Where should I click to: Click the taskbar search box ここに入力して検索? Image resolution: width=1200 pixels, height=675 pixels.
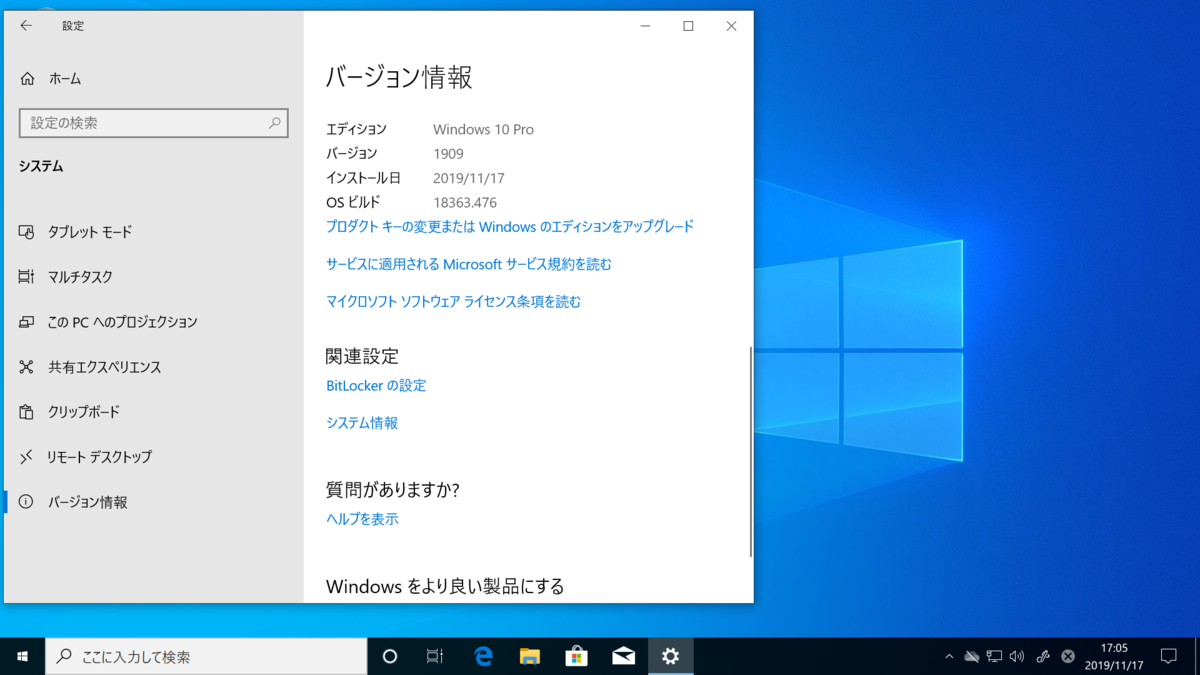coord(206,657)
